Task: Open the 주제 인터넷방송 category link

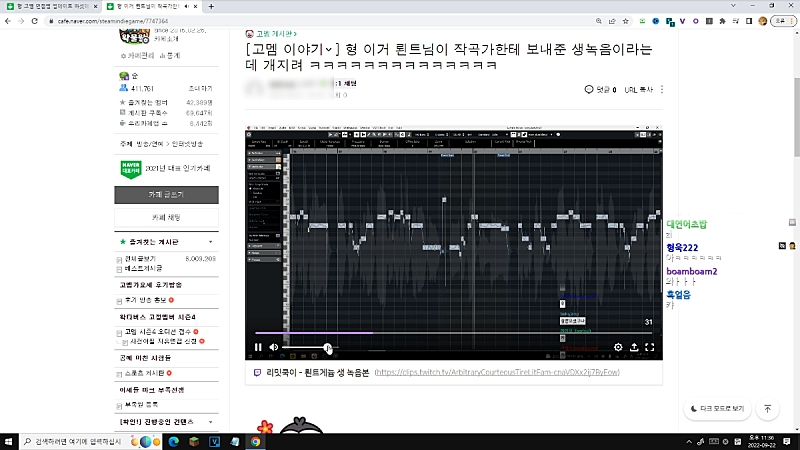Action: click(187, 144)
